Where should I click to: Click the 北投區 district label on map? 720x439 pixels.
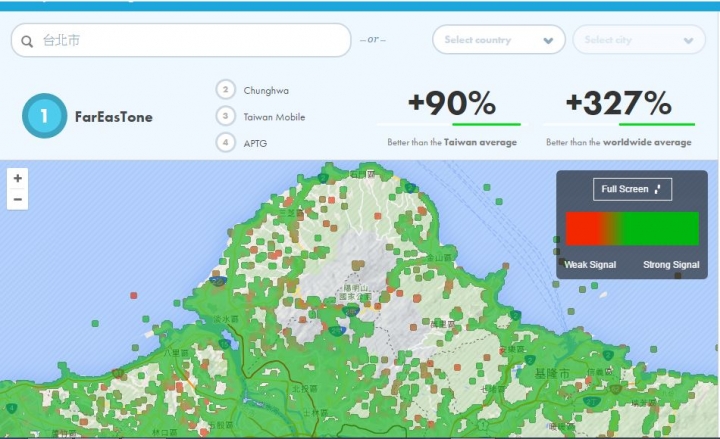pos(304,389)
